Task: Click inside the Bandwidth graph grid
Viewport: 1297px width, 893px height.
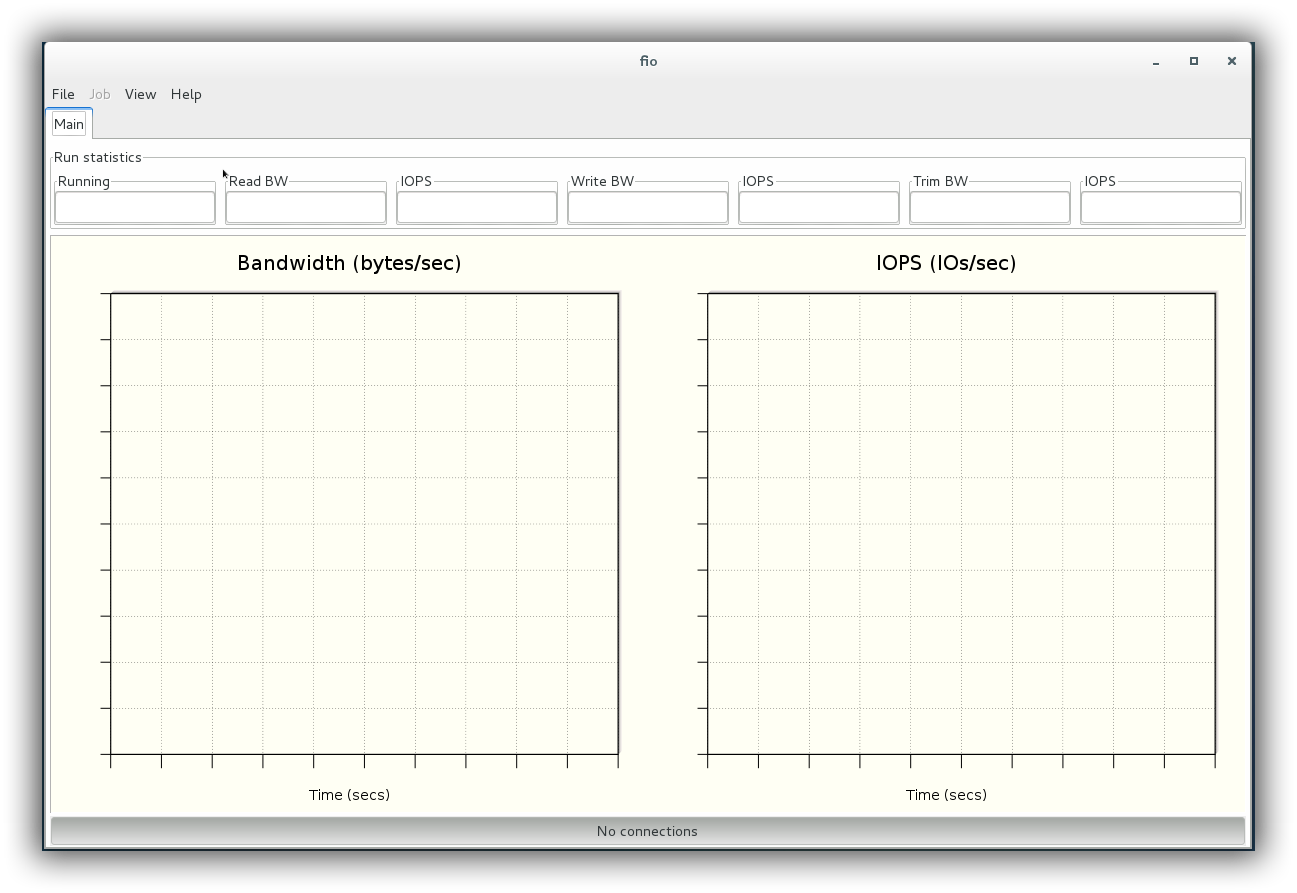Action: (x=364, y=523)
